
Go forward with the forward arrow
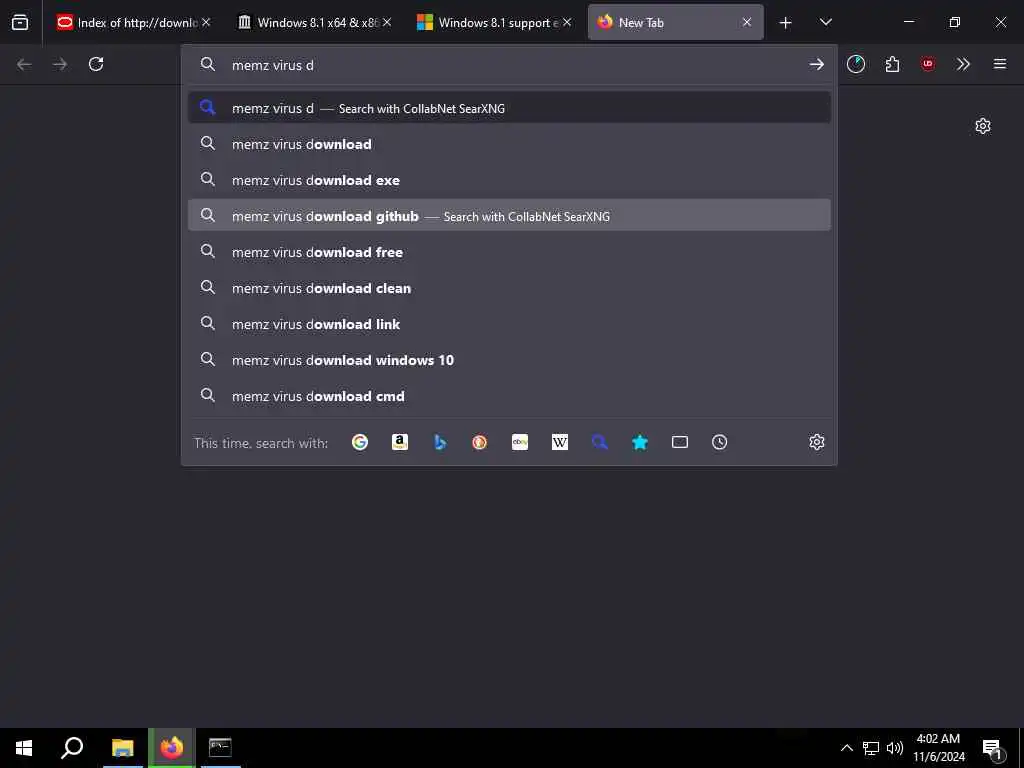click(60, 64)
